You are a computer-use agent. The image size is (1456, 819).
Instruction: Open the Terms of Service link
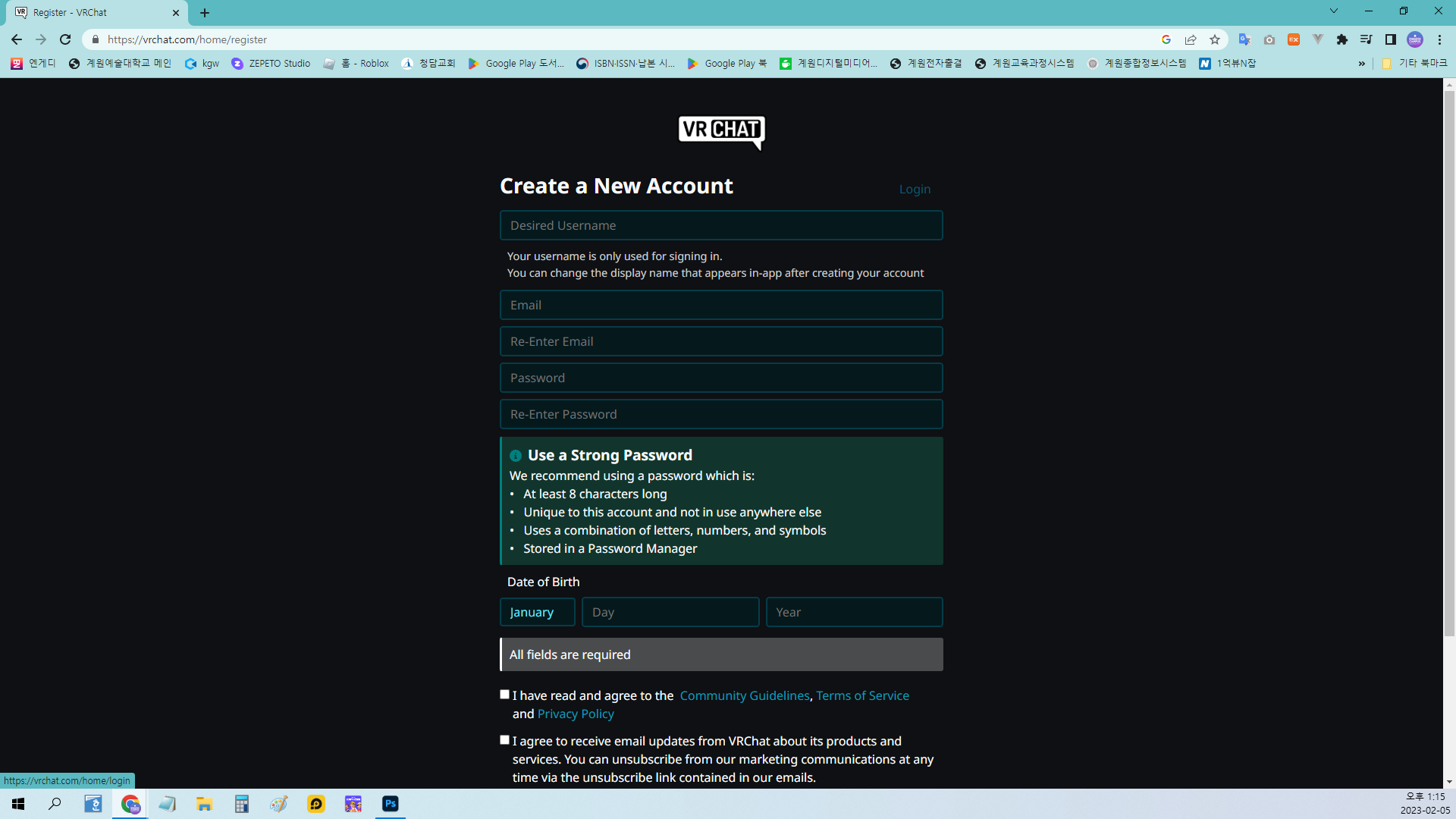[862, 695]
